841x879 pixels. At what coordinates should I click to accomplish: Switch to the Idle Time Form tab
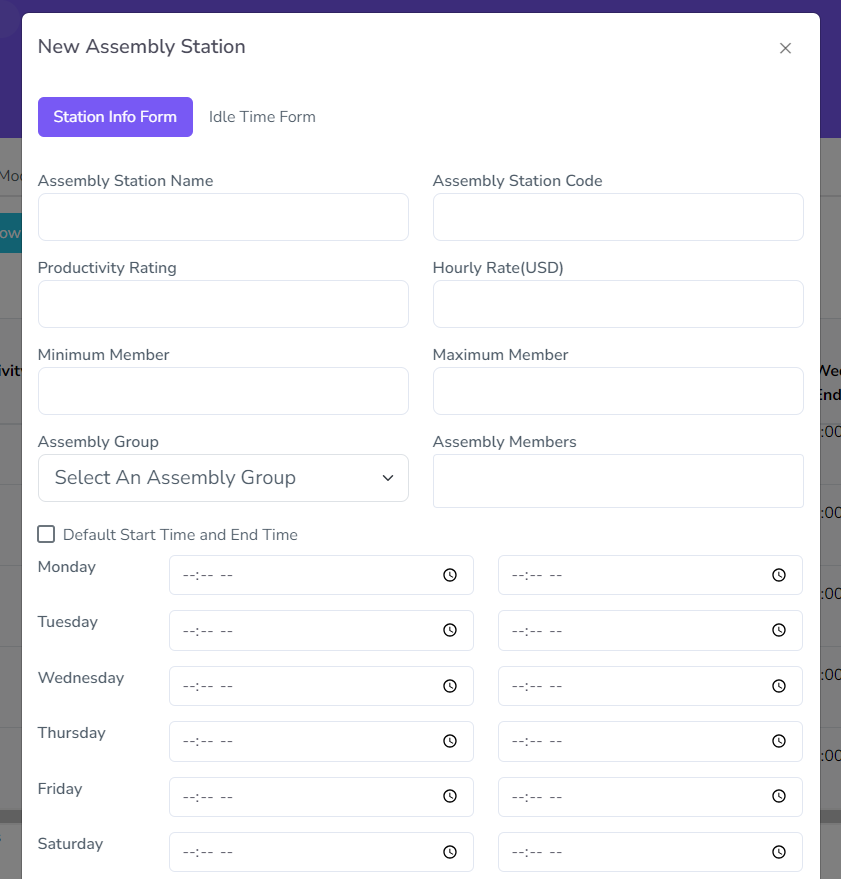[262, 117]
